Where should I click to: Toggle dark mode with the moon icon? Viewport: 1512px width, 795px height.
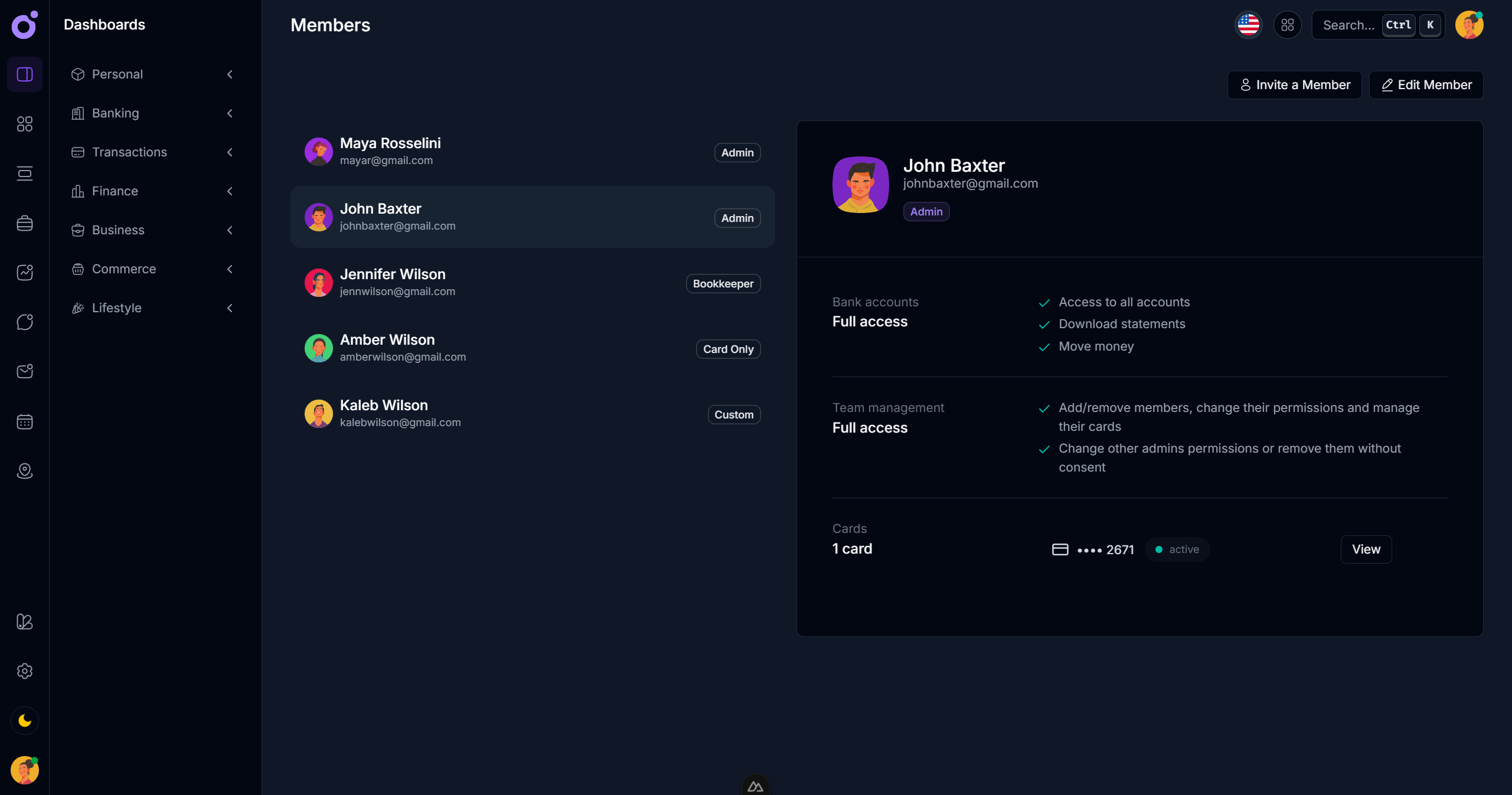tap(24, 721)
